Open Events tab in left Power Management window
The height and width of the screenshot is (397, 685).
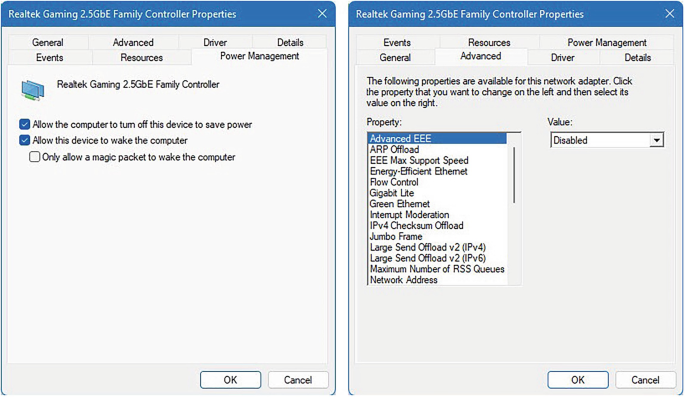click(49, 58)
